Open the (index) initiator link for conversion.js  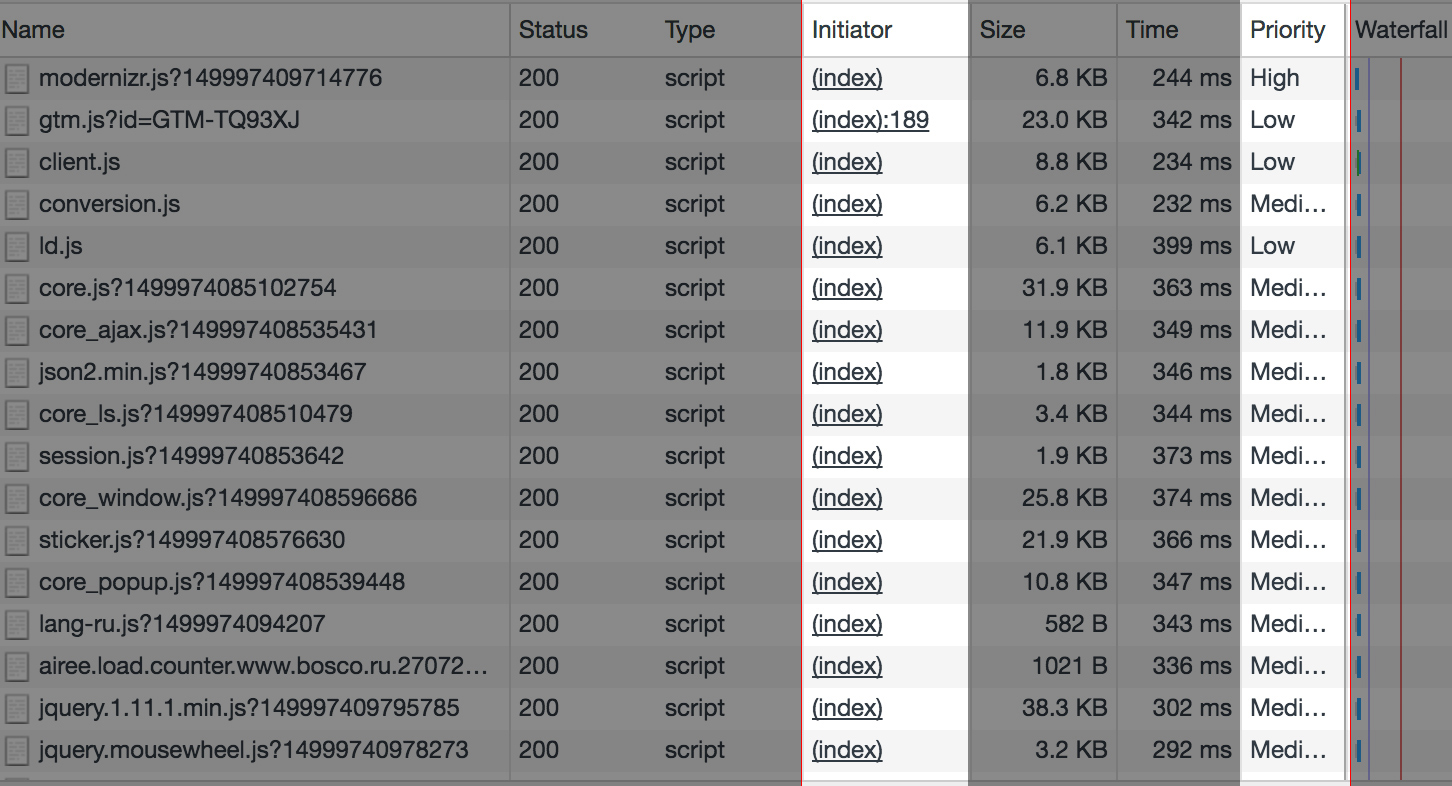coord(847,204)
